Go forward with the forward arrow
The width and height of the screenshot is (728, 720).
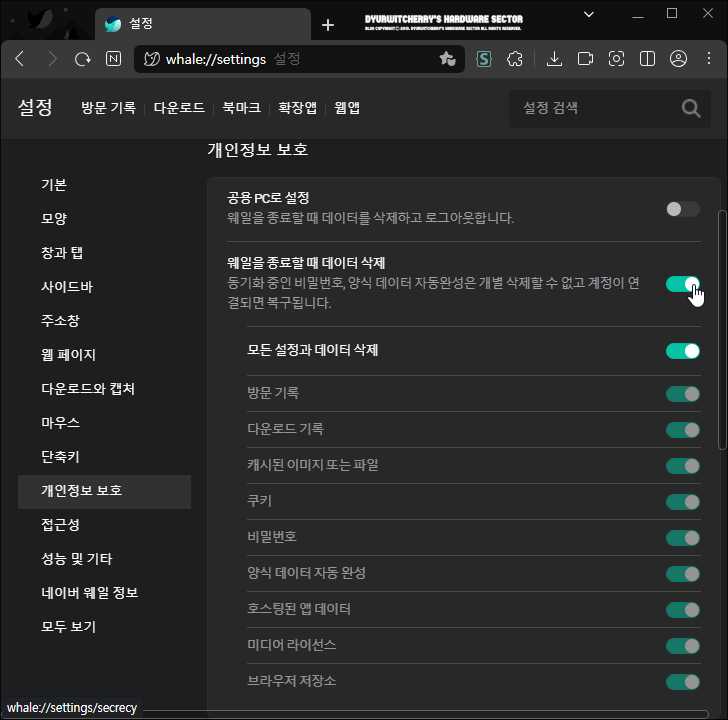point(52,59)
